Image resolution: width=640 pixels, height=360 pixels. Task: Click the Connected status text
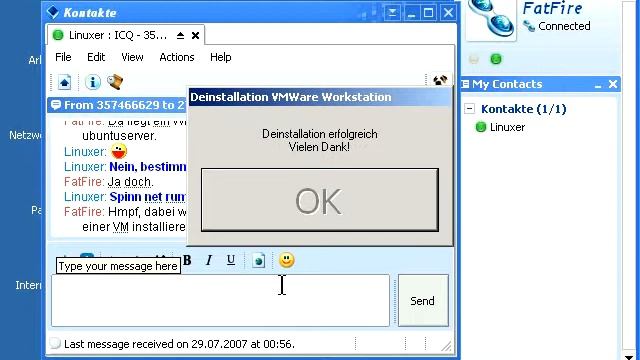[564, 26]
